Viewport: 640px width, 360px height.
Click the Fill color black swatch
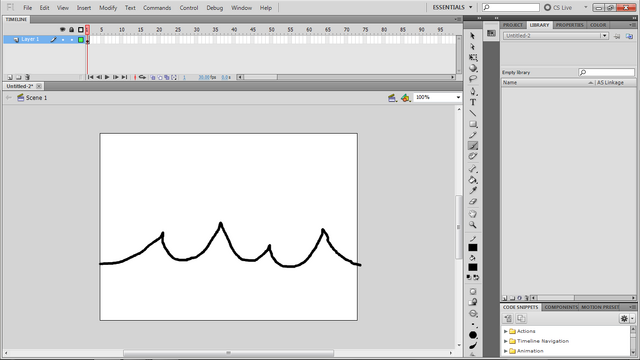pyautogui.click(x=473, y=267)
